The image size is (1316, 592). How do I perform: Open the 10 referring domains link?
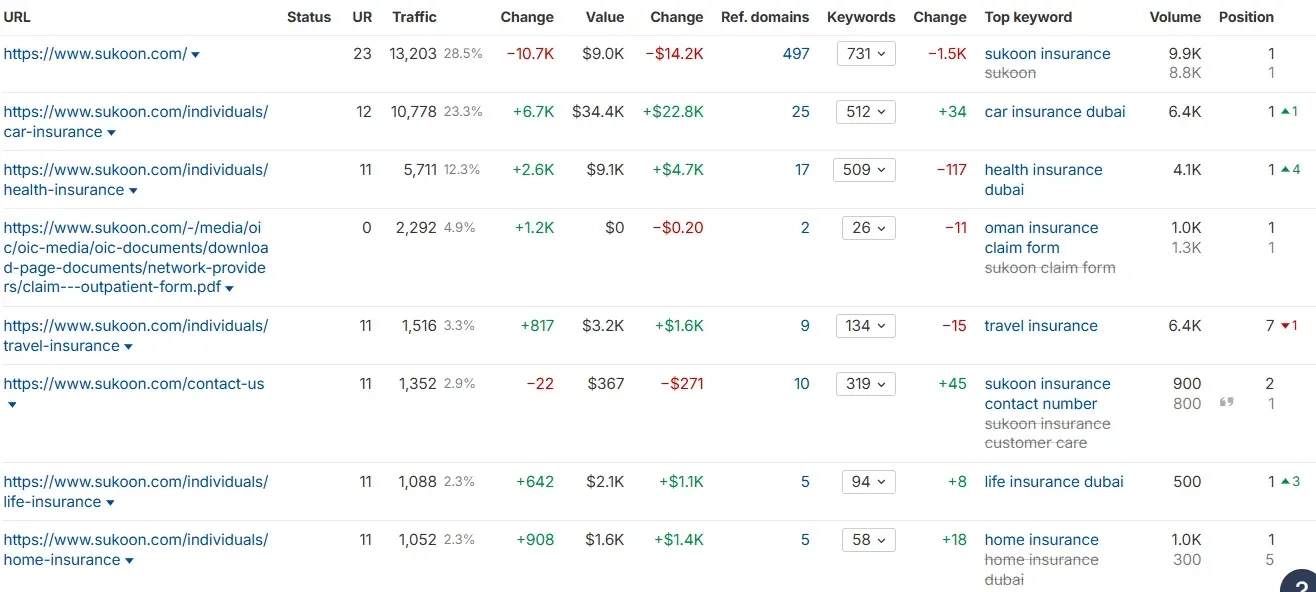click(x=802, y=384)
